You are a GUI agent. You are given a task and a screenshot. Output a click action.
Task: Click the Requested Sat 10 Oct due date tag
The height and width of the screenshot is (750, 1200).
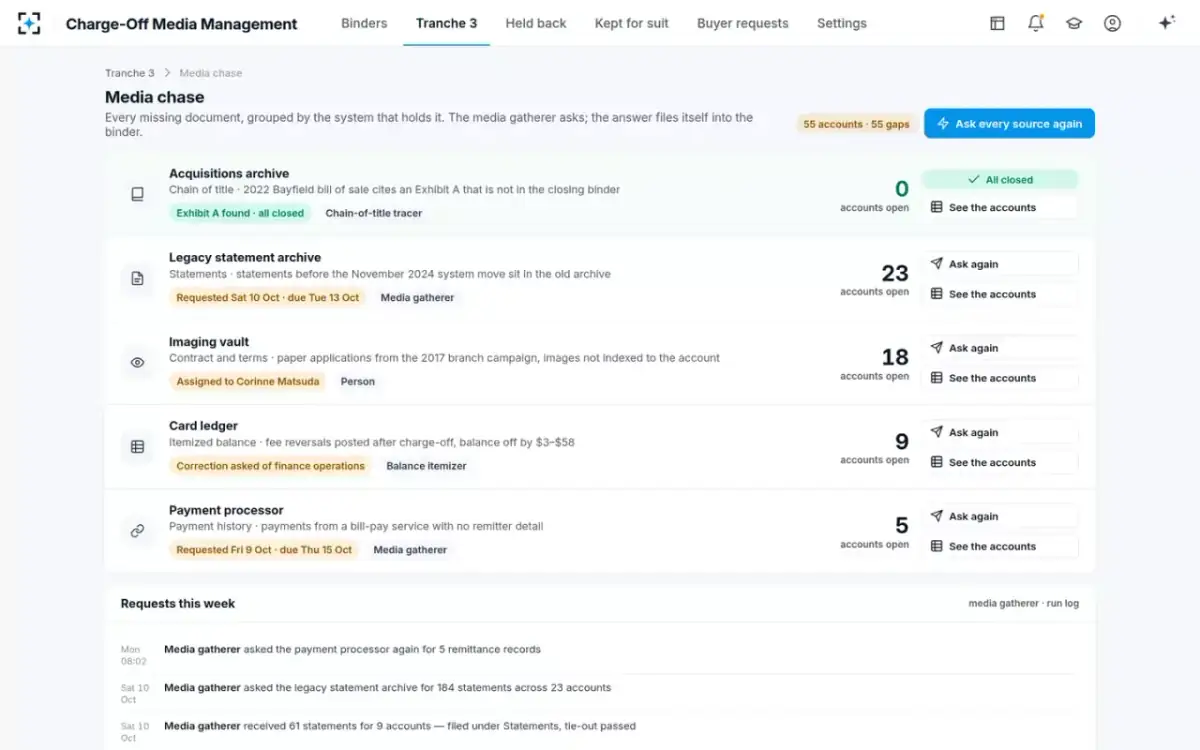pyautogui.click(x=268, y=297)
